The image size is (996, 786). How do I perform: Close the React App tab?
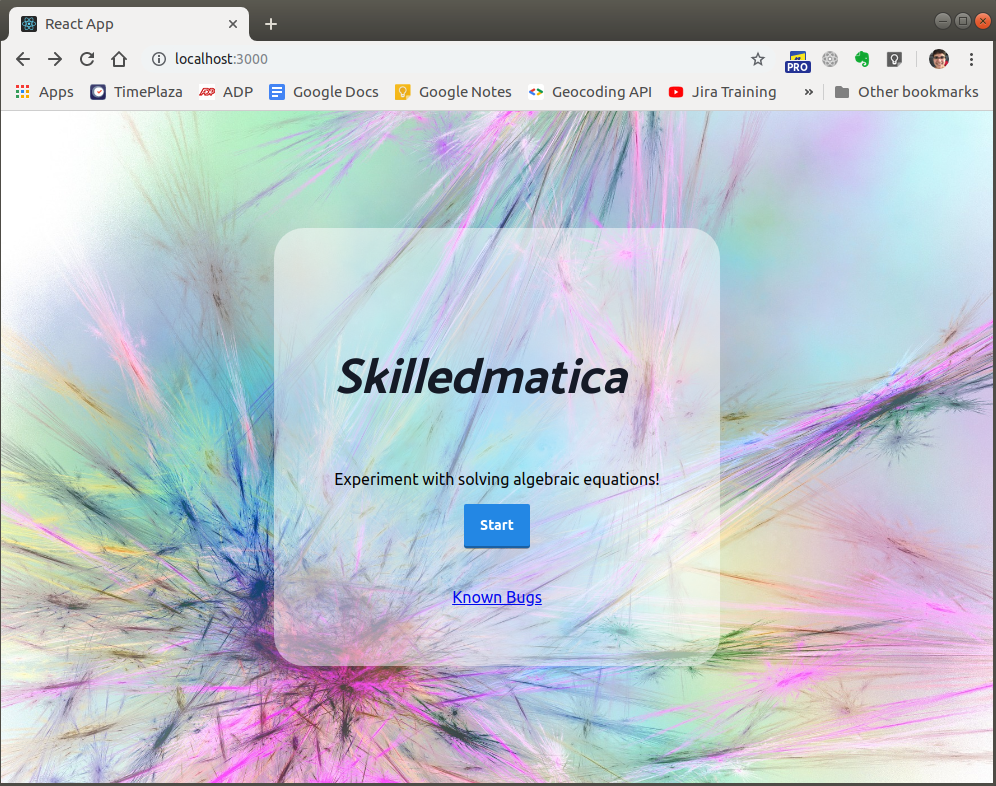click(232, 24)
